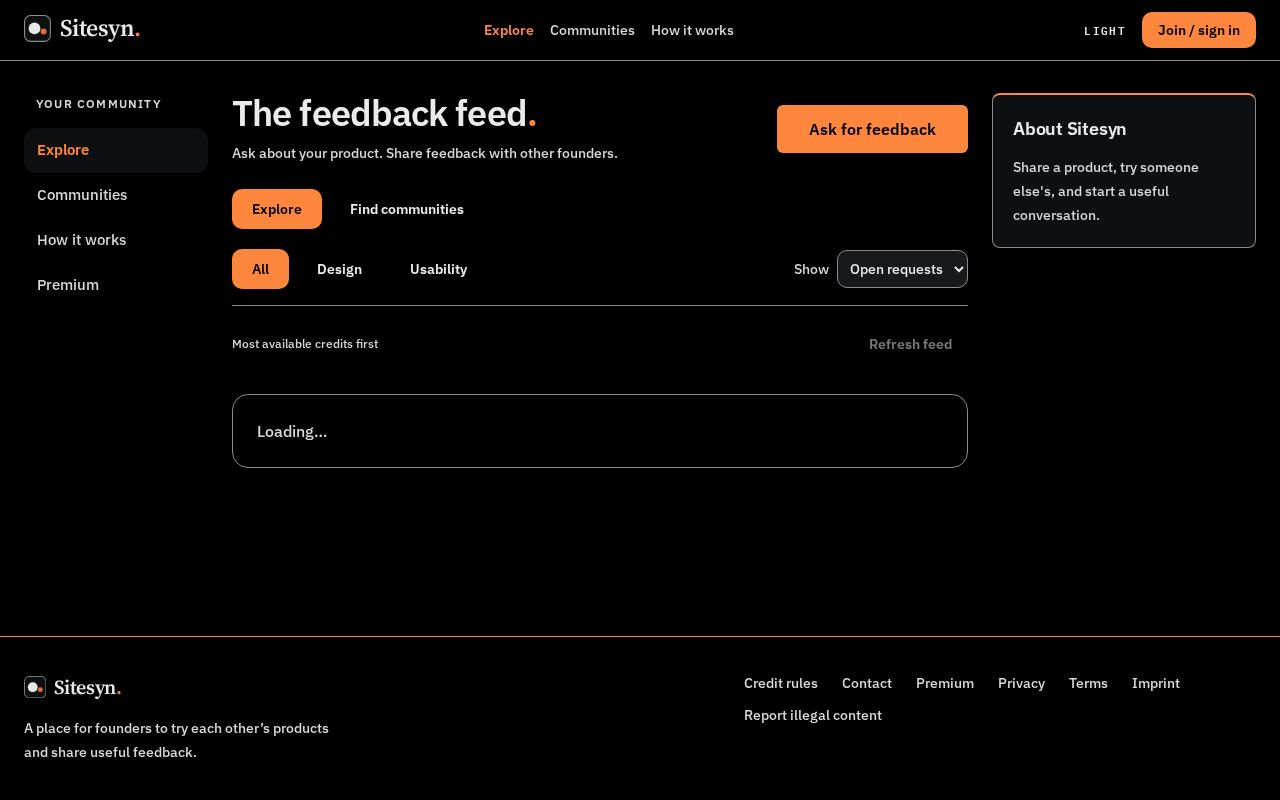The width and height of the screenshot is (1280, 800).
Task: Click the 'YOUR COMMUNITY' sidebar label
Action: 99,104
